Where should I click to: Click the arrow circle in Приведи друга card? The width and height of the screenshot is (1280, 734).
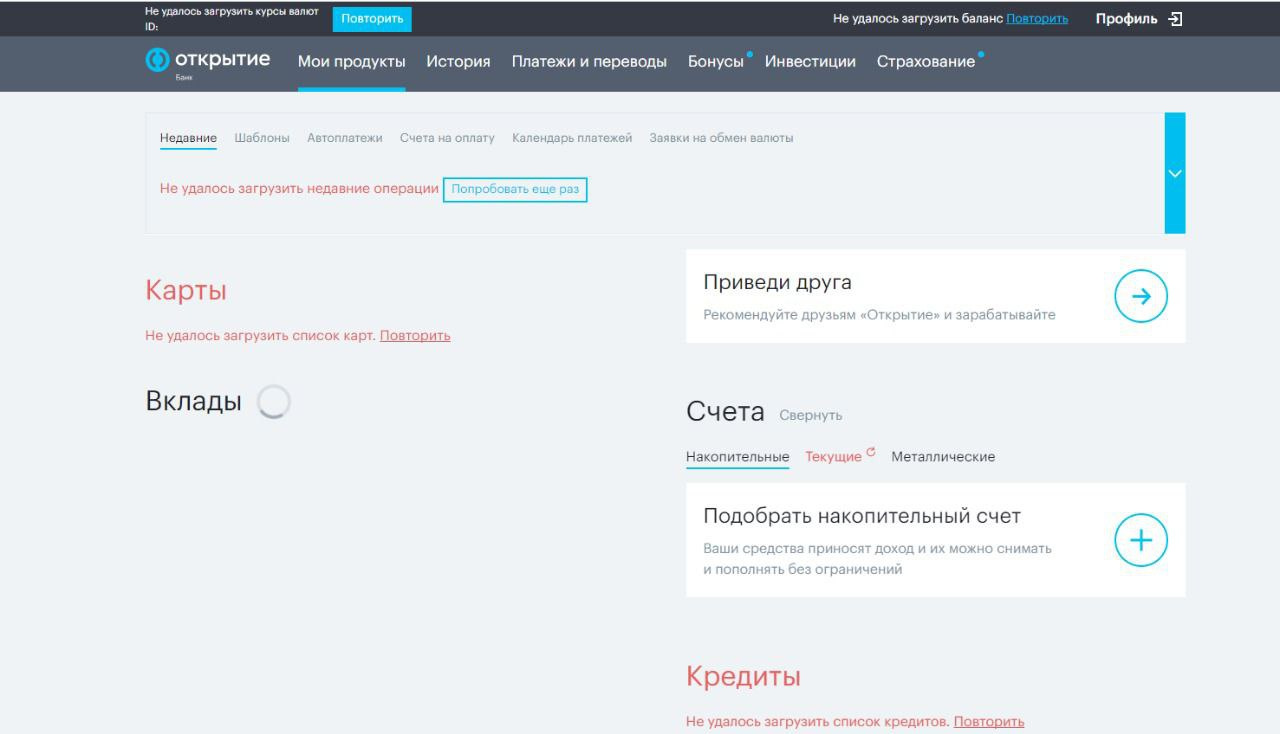click(1141, 296)
